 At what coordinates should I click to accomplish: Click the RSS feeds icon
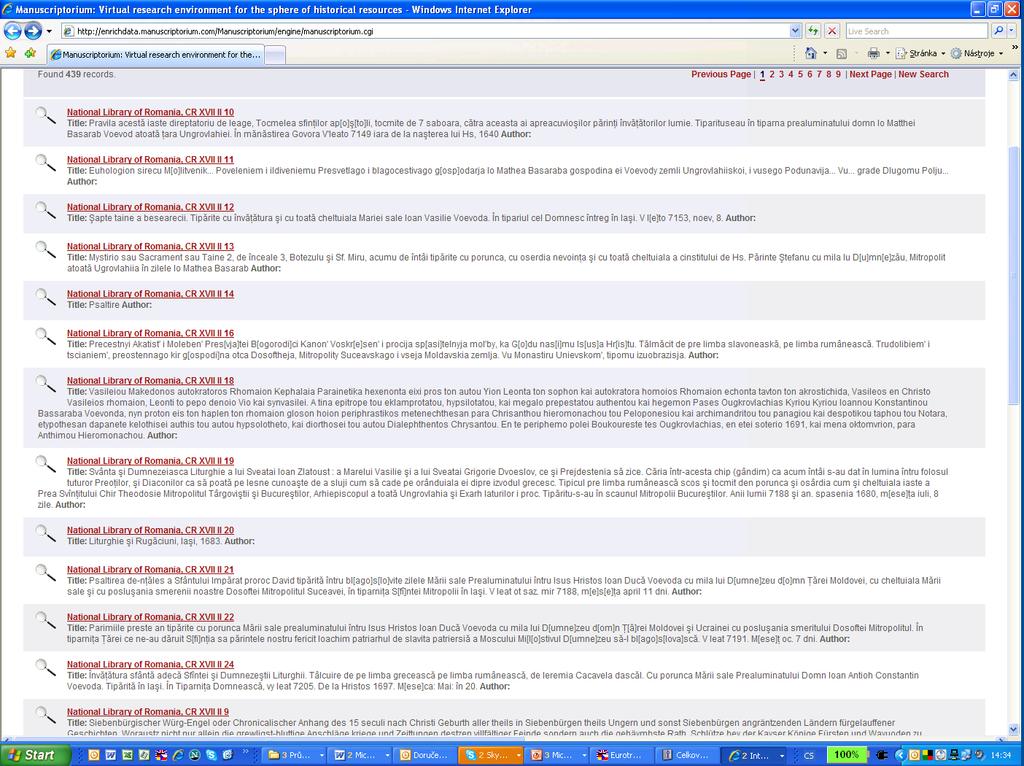coord(842,54)
